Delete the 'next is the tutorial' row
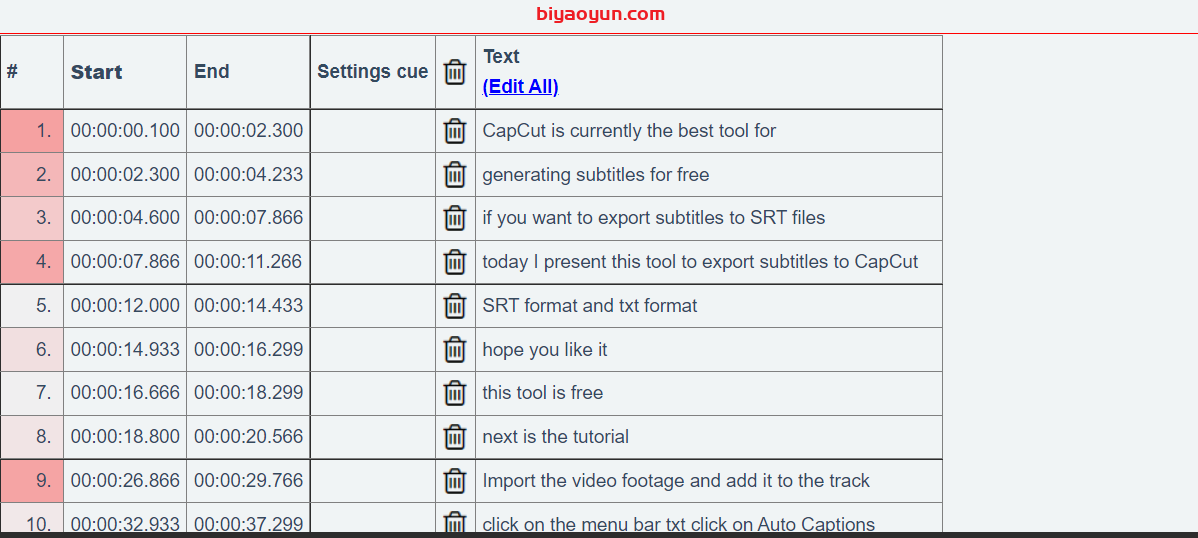Viewport: 1198px width, 538px height. tap(455, 437)
